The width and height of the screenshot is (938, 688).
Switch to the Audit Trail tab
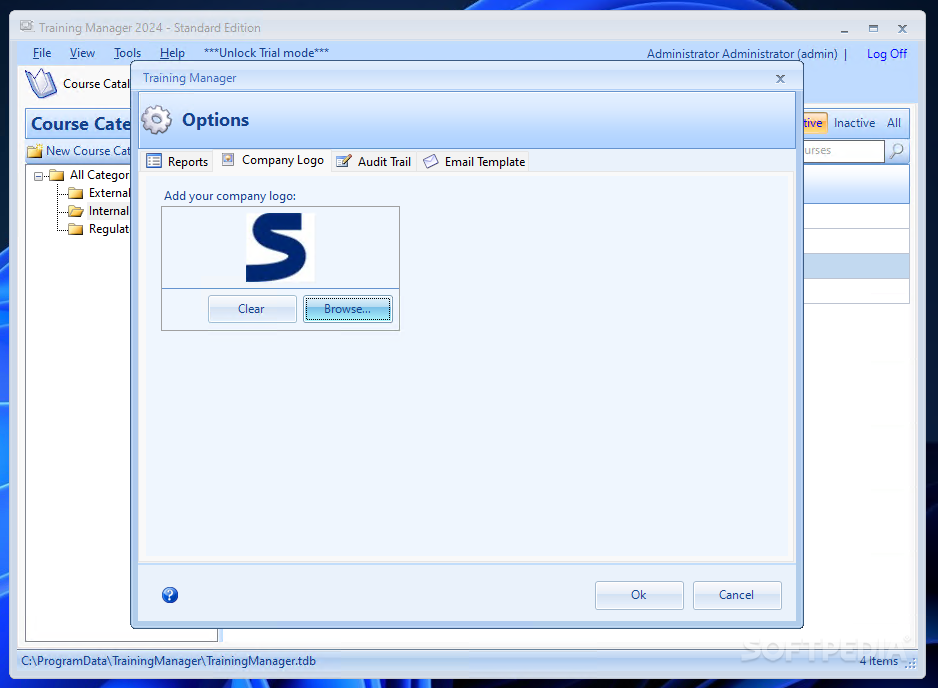[374, 162]
